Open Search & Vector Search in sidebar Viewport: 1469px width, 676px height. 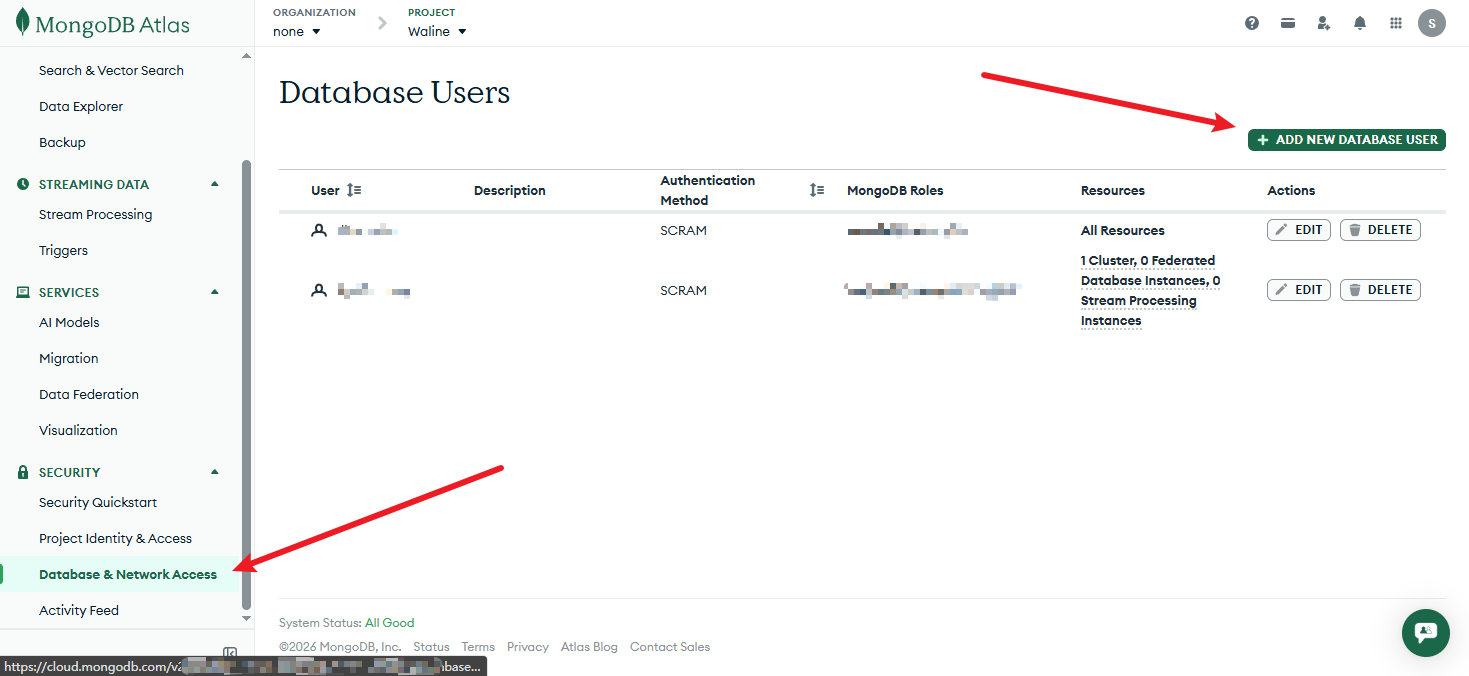click(111, 70)
